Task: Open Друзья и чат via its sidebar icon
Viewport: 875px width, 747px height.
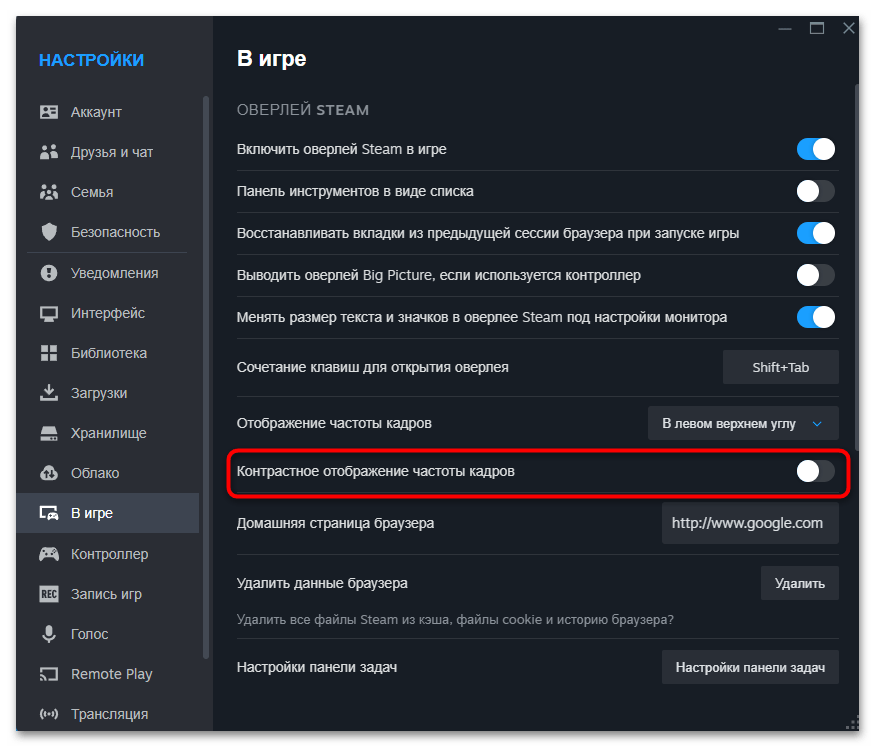Action: coord(49,152)
